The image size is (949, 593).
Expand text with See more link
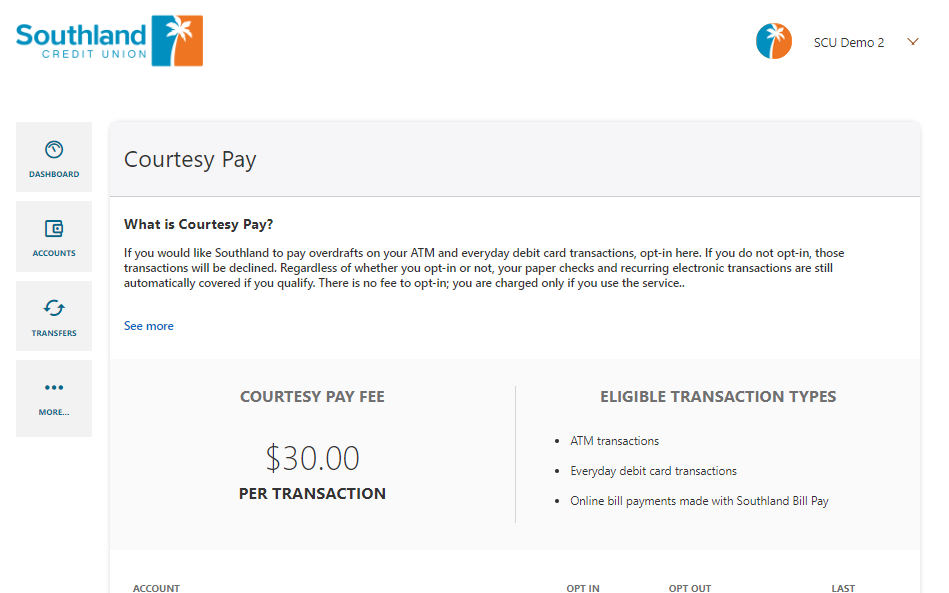coord(149,326)
